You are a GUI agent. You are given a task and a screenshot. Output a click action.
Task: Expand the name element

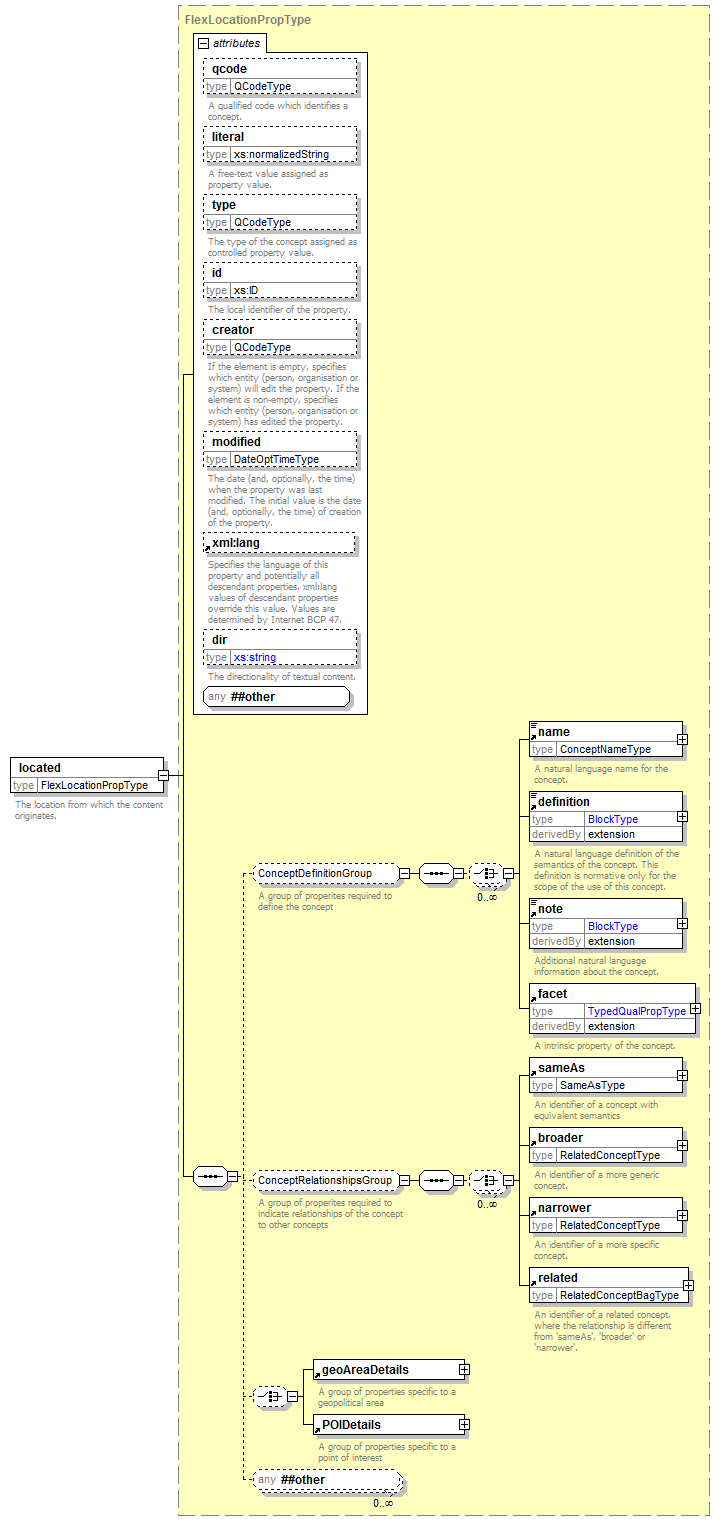coord(682,739)
